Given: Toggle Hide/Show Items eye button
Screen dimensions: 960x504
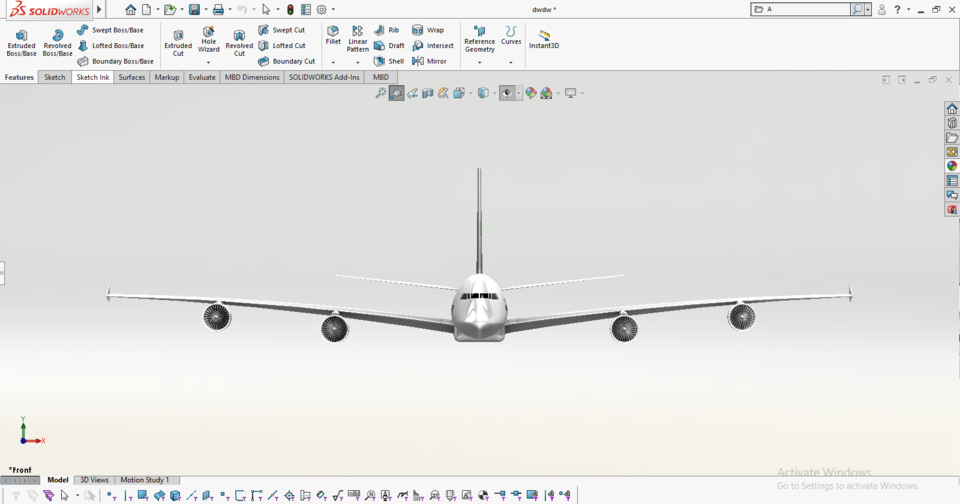Looking at the screenshot, I should 507,93.
